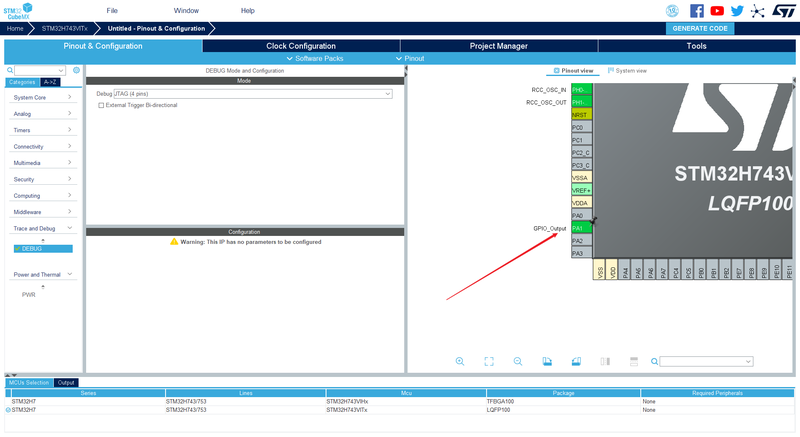This screenshot has height=437, width=800.
Task: Click the PA0 pin on the chip
Action: pyautogui.click(x=581, y=215)
